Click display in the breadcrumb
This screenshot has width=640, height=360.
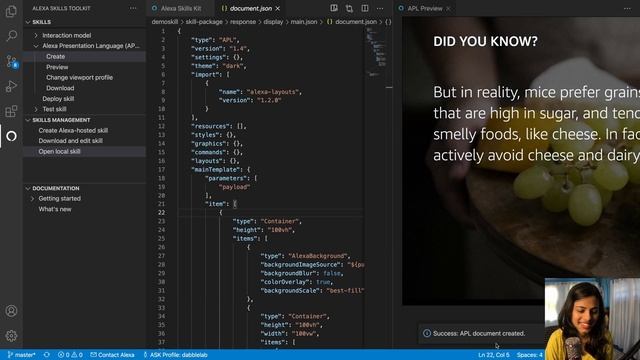[273, 22]
